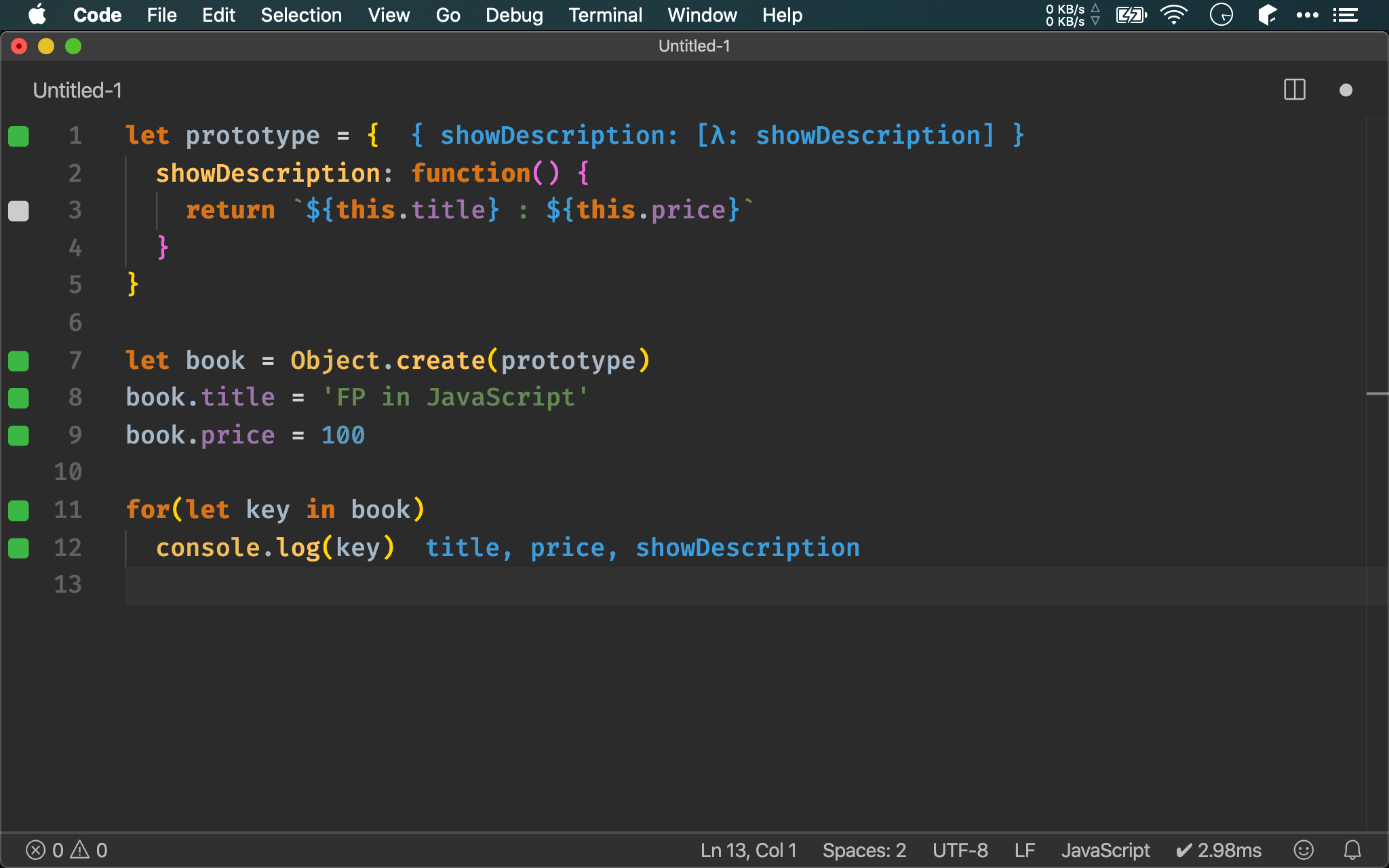Open the feedback smiley icon
This screenshot has height=868, width=1389.
(x=1303, y=850)
